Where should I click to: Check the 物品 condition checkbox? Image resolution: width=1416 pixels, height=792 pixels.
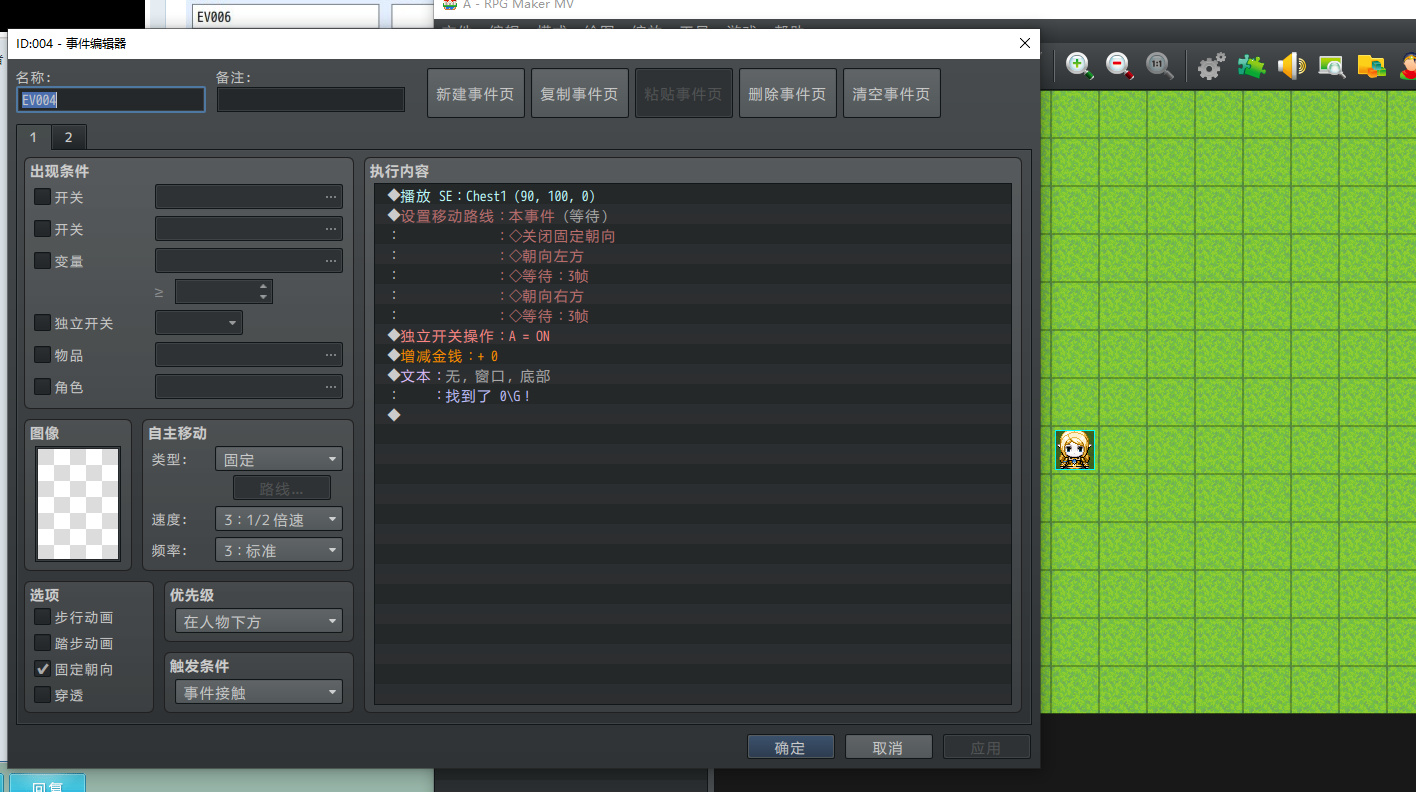pos(42,355)
